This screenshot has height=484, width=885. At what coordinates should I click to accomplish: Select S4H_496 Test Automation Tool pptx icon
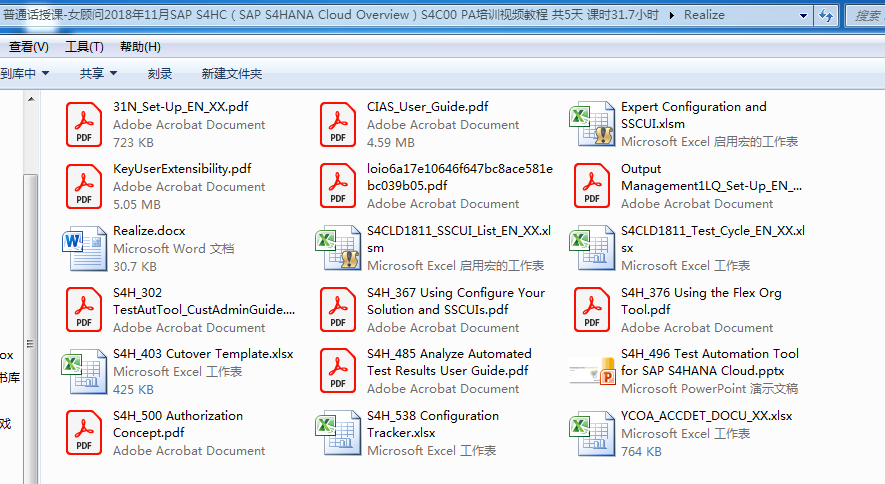click(592, 371)
